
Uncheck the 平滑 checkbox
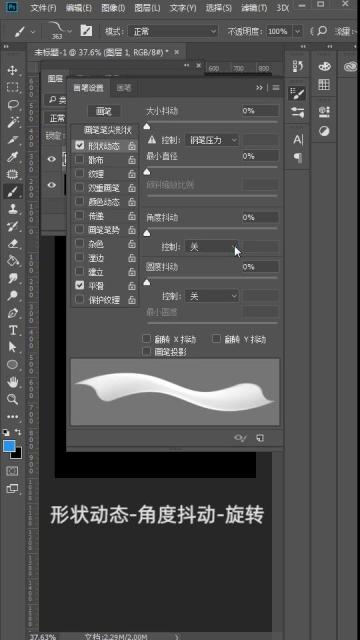(80, 285)
